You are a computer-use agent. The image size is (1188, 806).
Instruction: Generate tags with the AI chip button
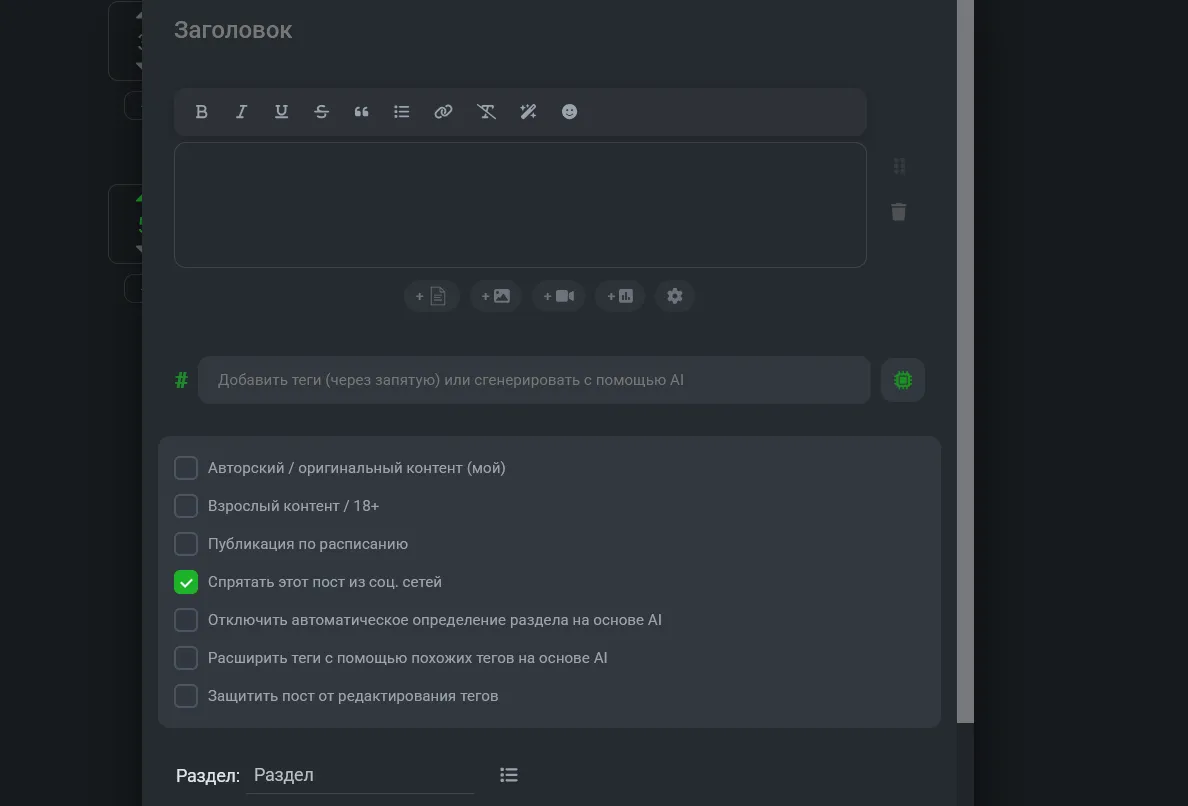click(902, 380)
